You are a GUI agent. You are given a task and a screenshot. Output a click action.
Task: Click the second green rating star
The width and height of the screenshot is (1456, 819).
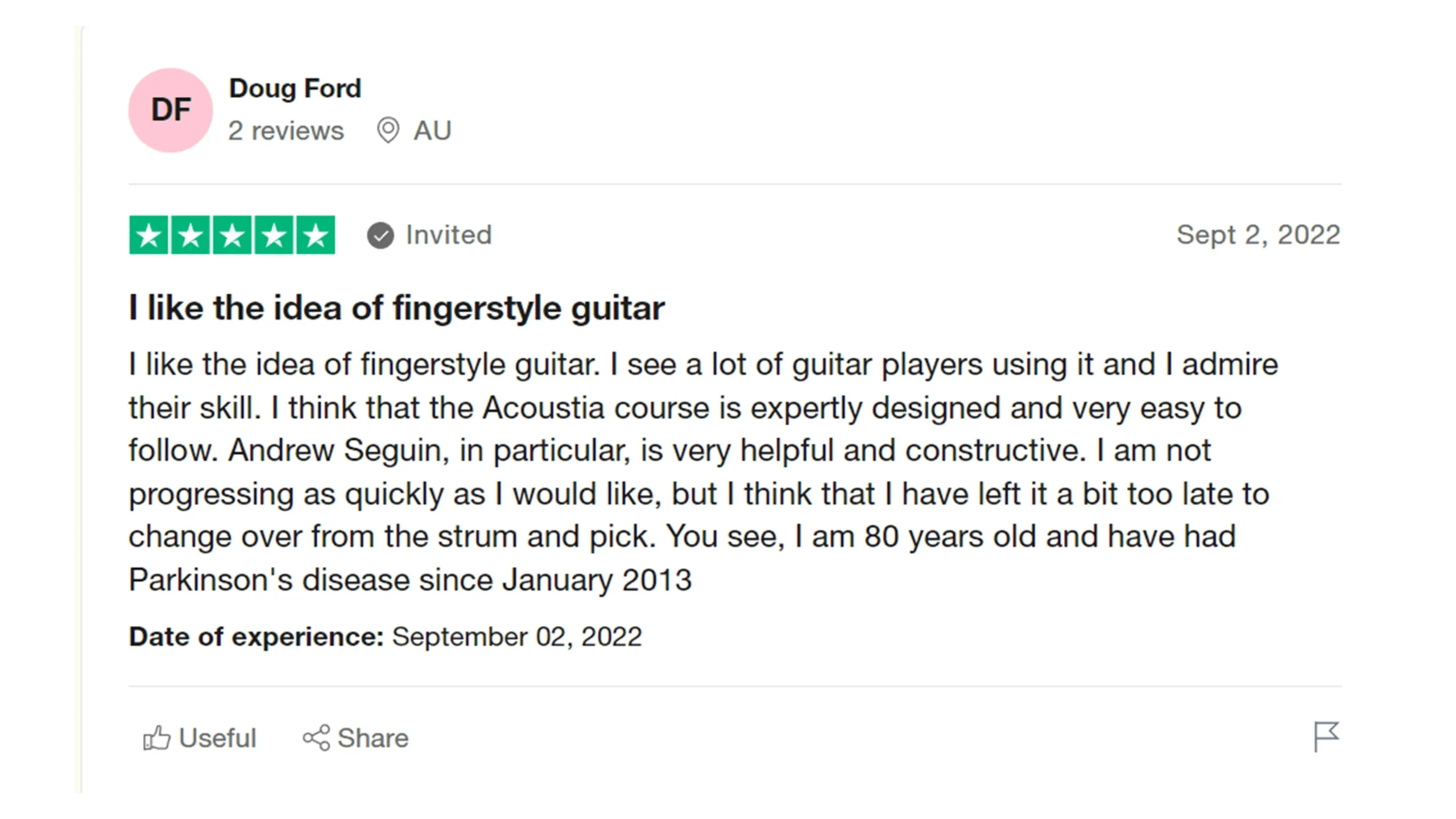point(191,235)
